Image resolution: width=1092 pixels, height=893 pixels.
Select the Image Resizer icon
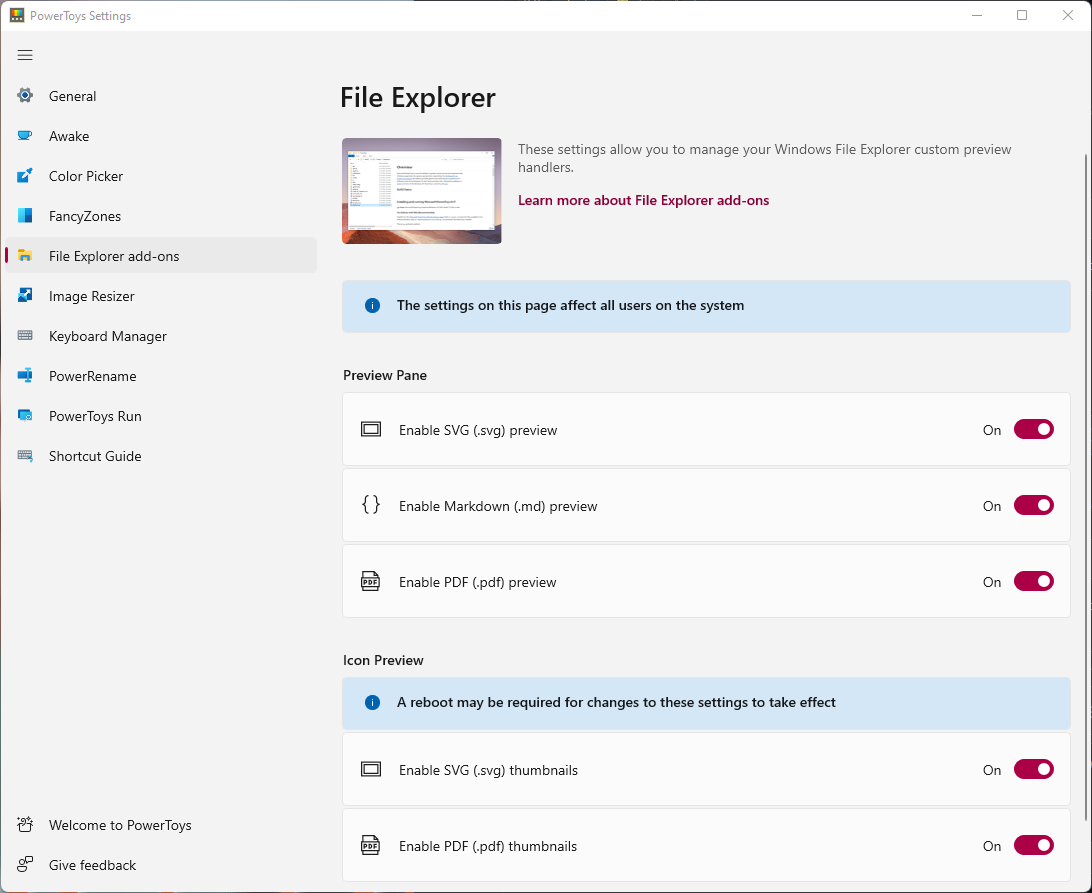coord(24,295)
